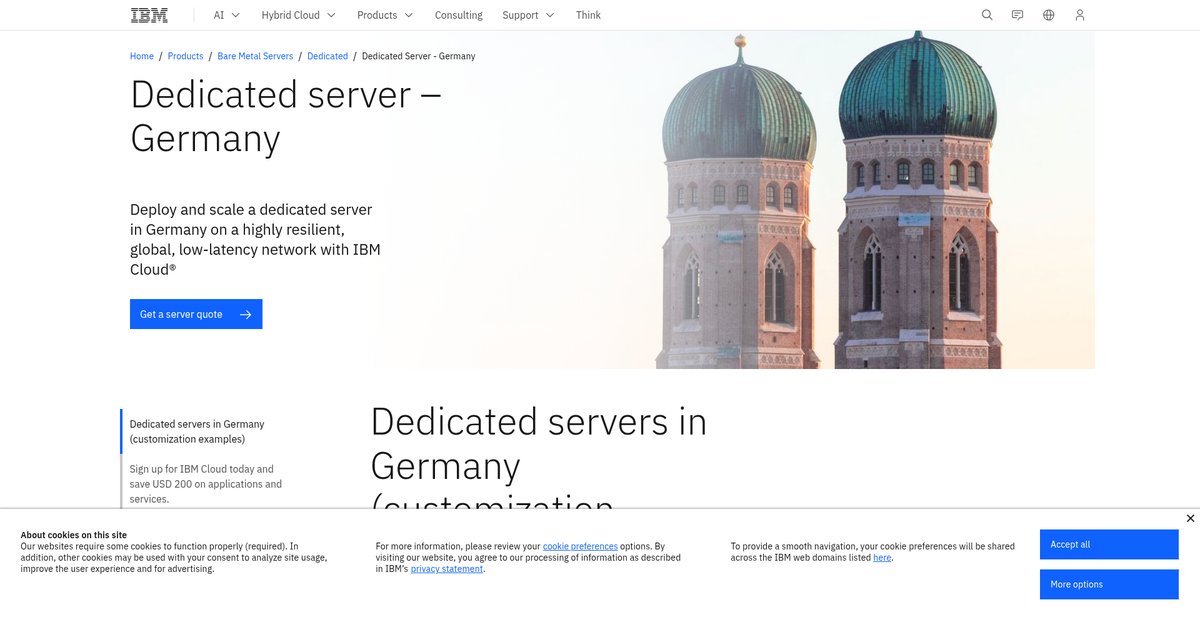Open the Consulting menu item
This screenshot has width=1200, height=620.
pos(459,15)
